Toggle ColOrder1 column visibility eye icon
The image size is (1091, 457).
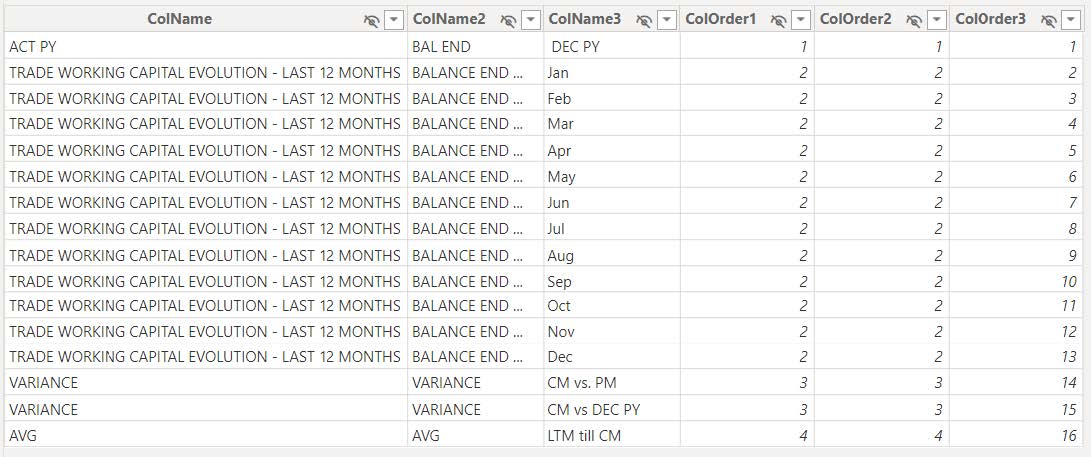[x=777, y=19]
